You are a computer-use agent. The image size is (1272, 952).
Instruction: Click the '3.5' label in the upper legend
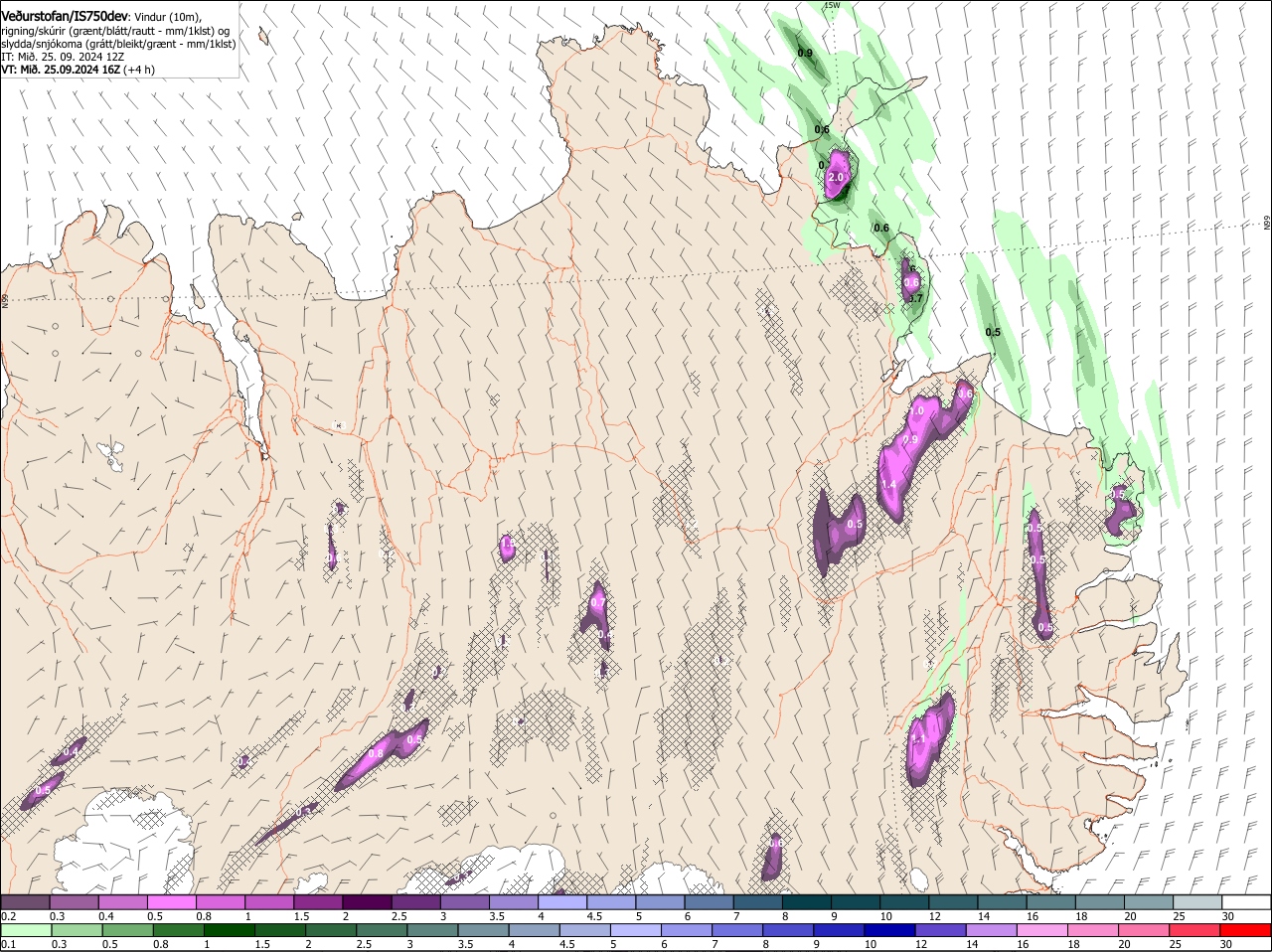pos(497,916)
